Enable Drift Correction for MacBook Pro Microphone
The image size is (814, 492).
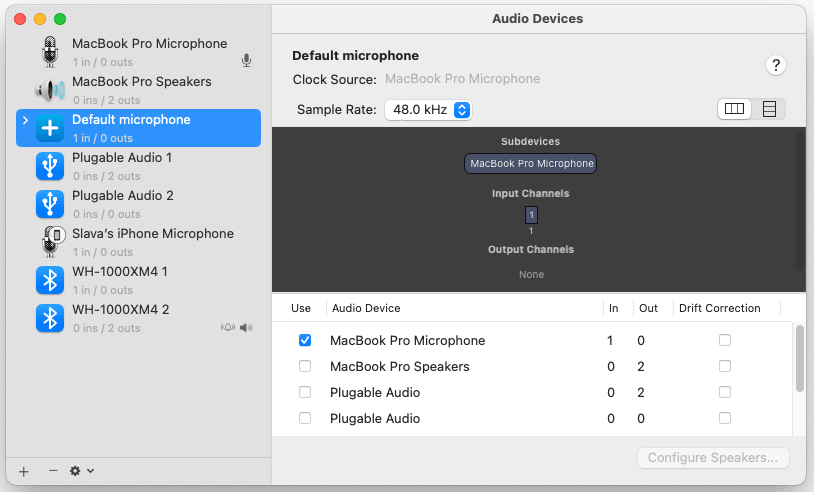tap(725, 340)
